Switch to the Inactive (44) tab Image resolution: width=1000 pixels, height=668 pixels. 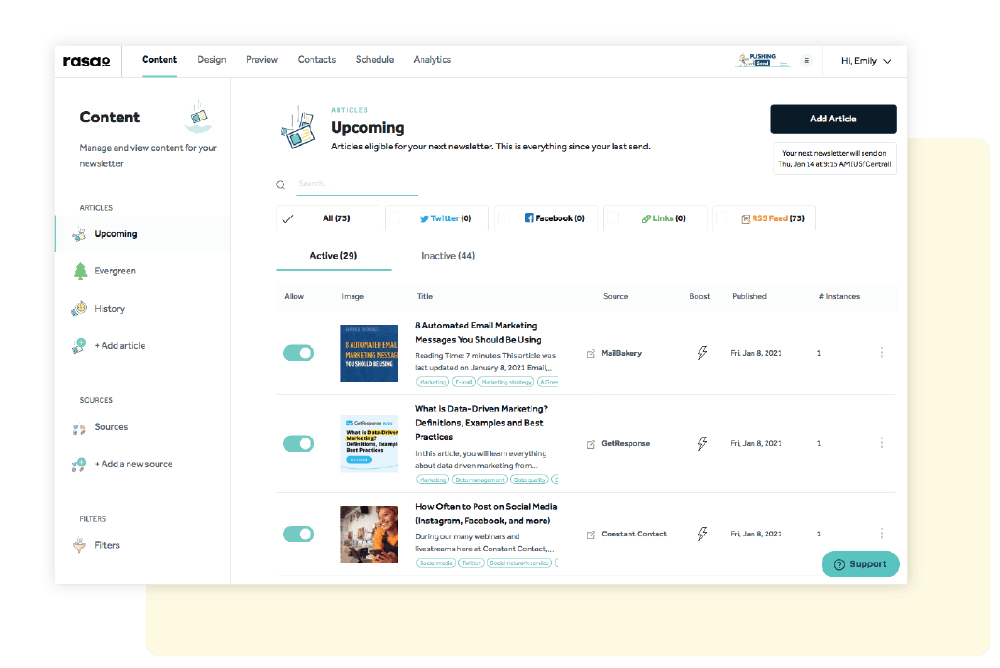pyautogui.click(x=448, y=256)
